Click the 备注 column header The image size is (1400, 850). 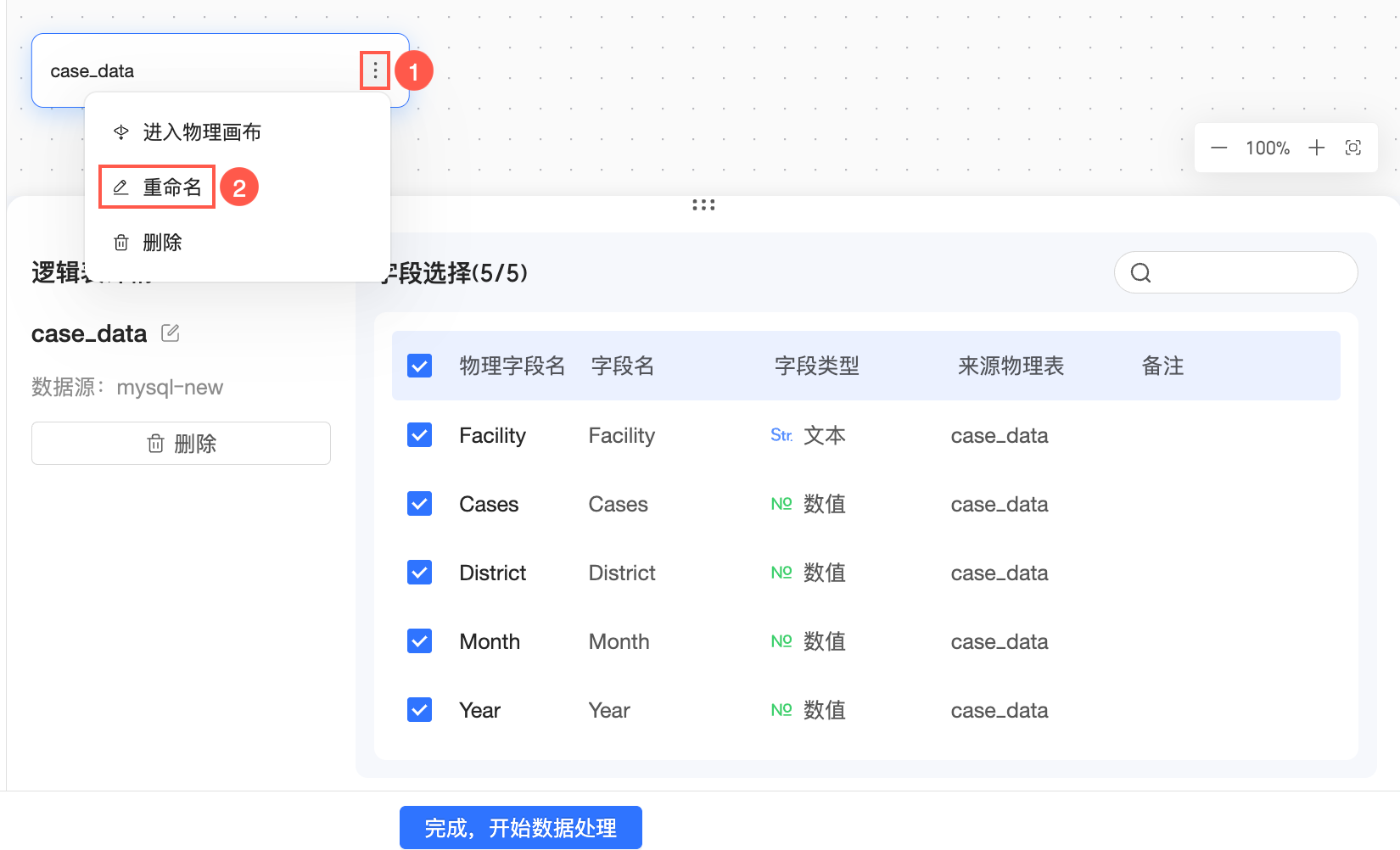(x=1162, y=366)
